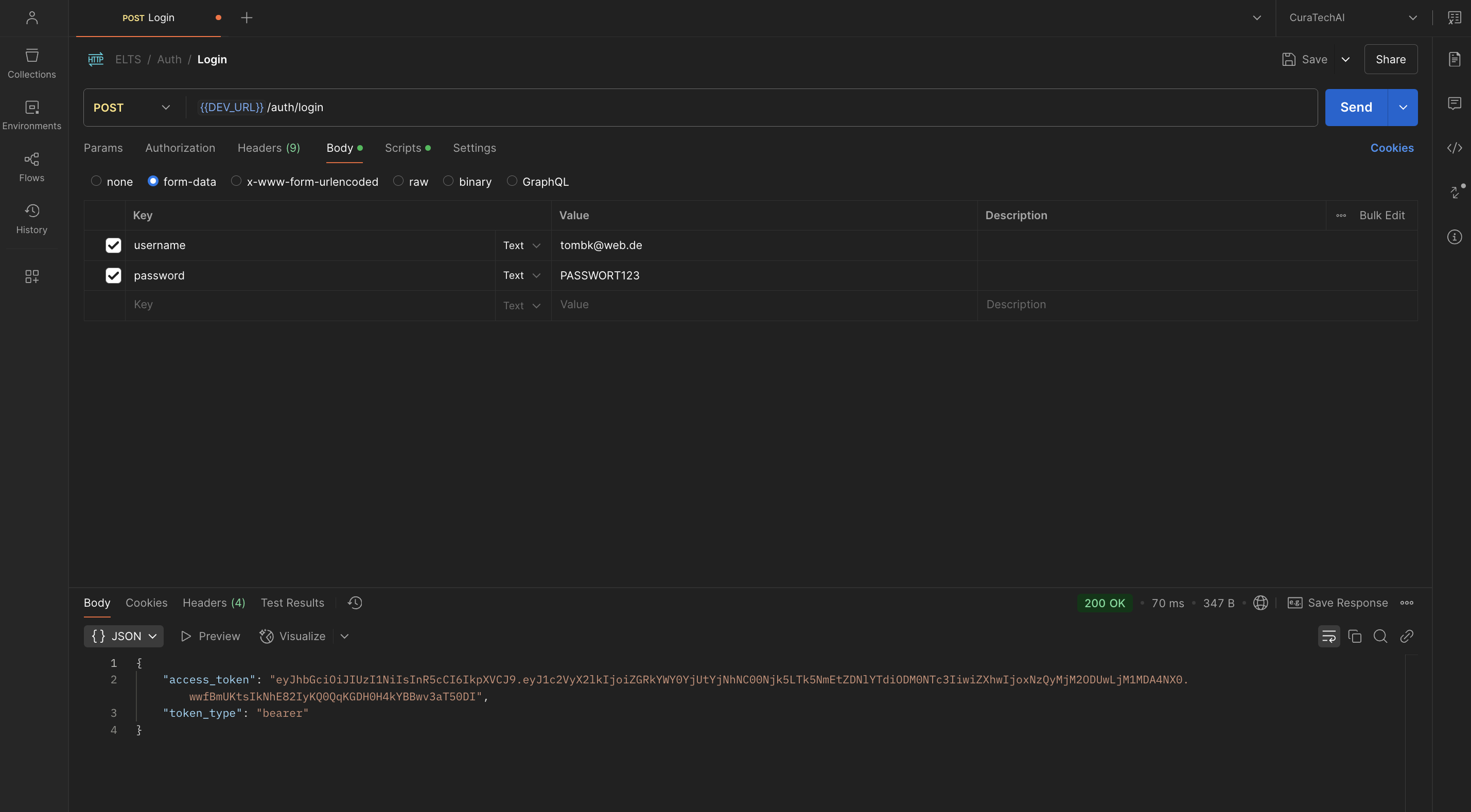Viewport: 1471px width, 812px height.
Task: Open the CuraTechAI environment selector
Action: point(1353,17)
